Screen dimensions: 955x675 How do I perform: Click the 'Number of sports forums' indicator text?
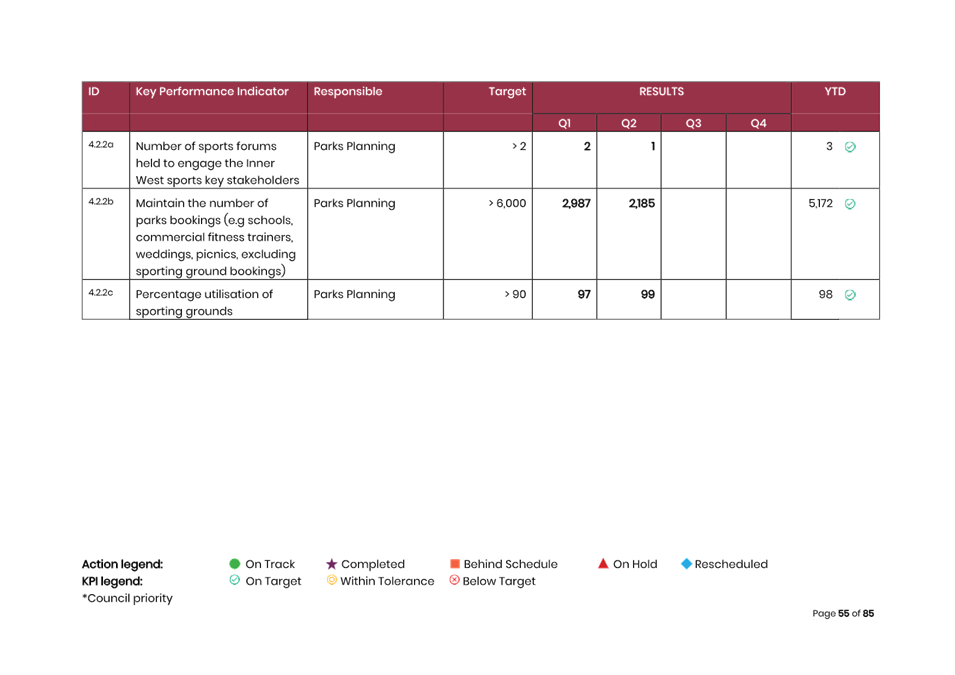207,147
